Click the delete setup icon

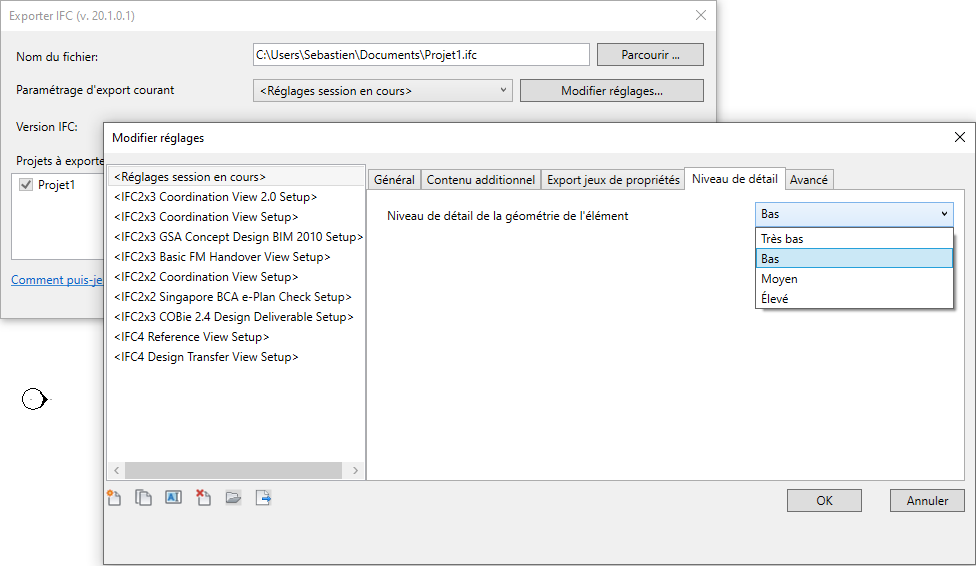point(203,498)
